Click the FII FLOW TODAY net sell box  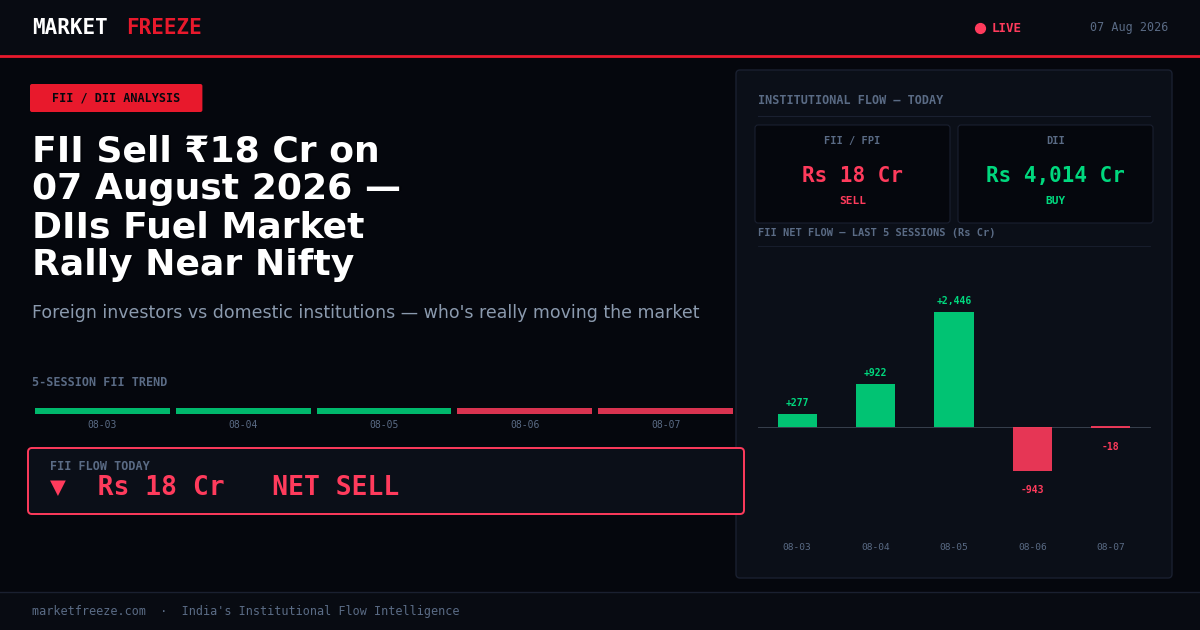pos(386,481)
